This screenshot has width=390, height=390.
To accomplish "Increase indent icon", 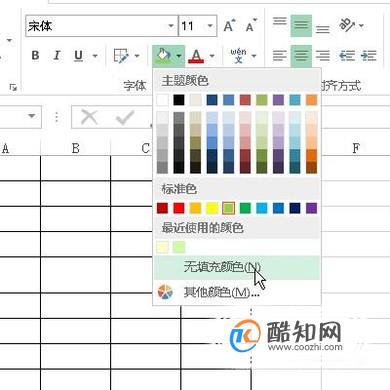I will tap(368, 55).
